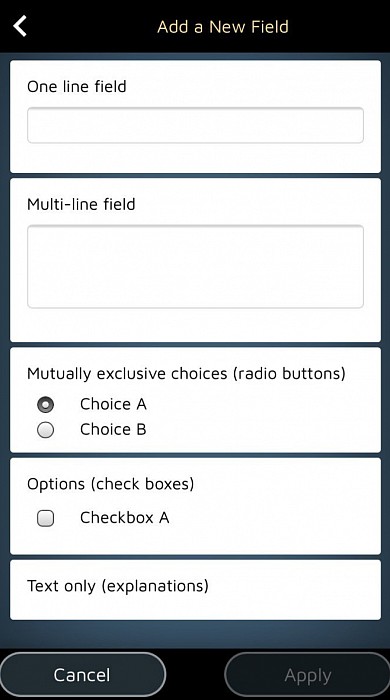The width and height of the screenshot is (390, 700).
Task: Click the 'Choice A' text label
Action: [113, 404]
